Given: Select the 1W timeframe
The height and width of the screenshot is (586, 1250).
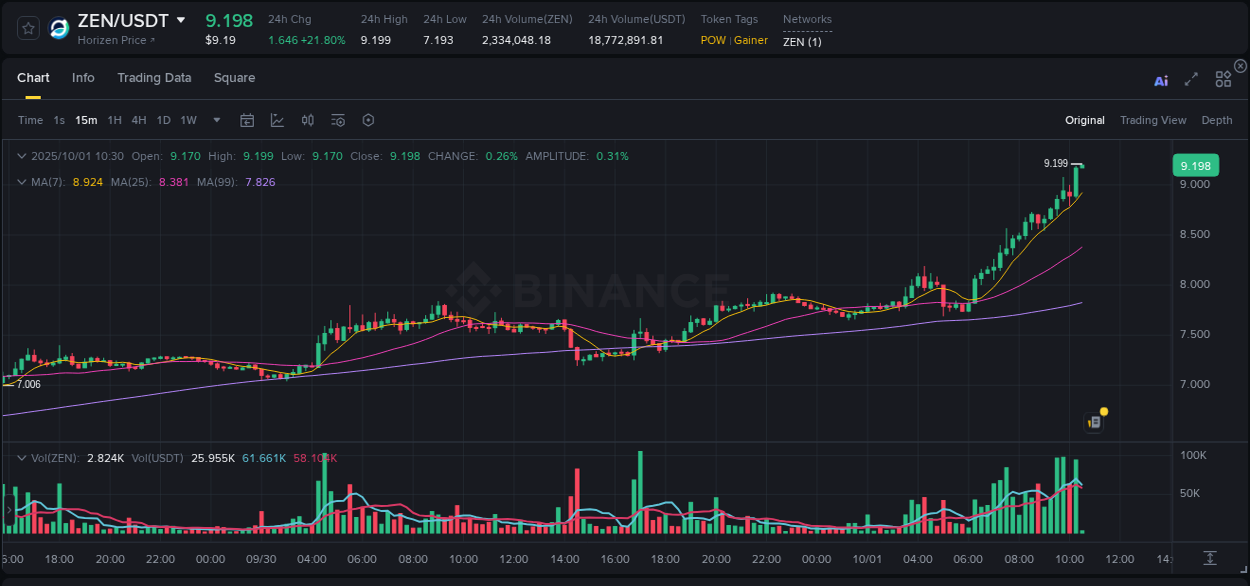Looking at the screenshot, I should tap(188, 120).
